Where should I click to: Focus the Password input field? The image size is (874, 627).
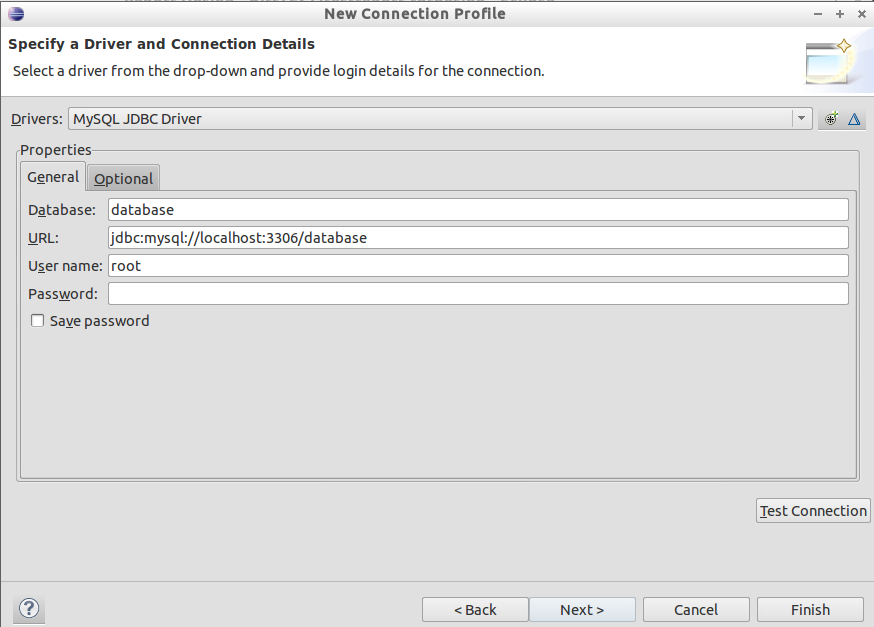point(478,294)
